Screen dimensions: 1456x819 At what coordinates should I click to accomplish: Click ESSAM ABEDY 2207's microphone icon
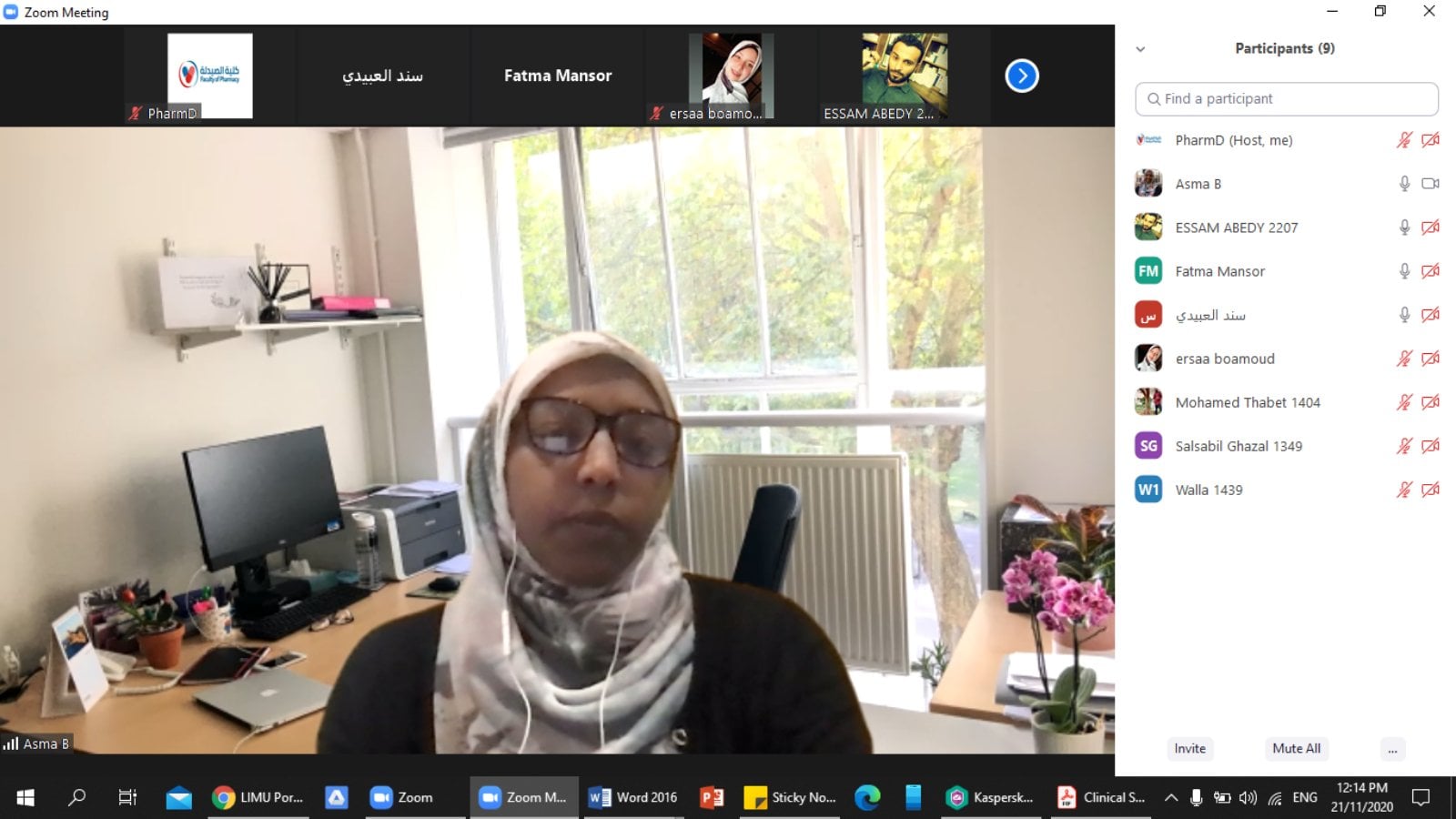pyautogui.click(x=1404, y=227)
